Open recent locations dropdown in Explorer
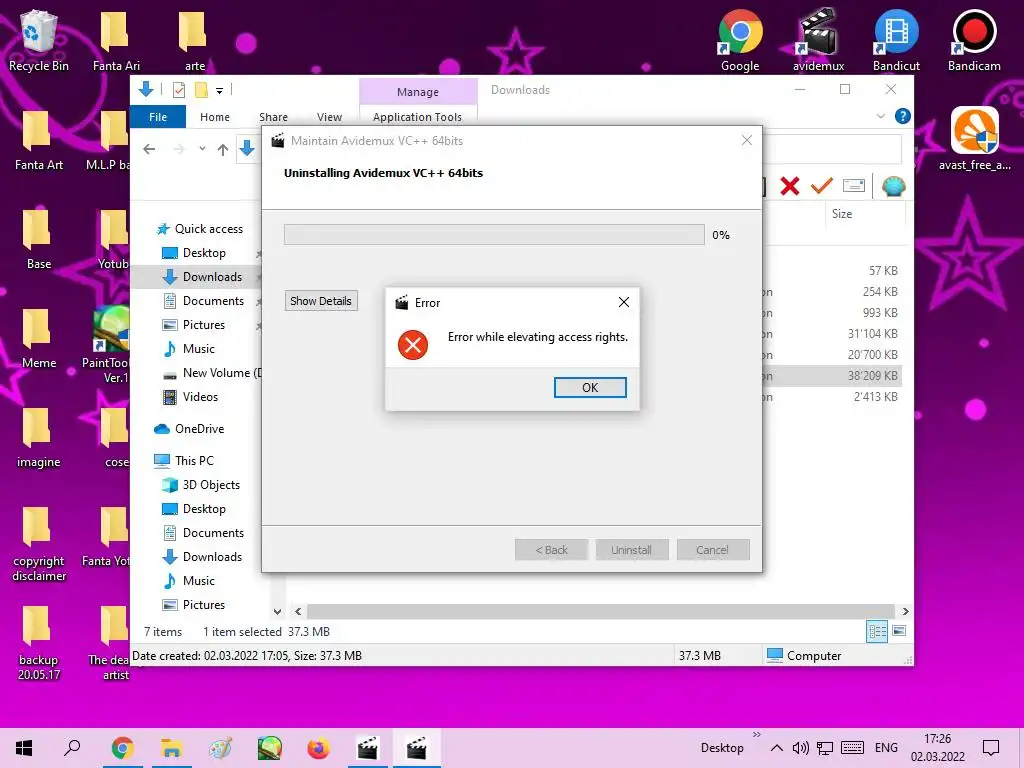Viewport: 1024px width, 768px height. coord(202,149)
